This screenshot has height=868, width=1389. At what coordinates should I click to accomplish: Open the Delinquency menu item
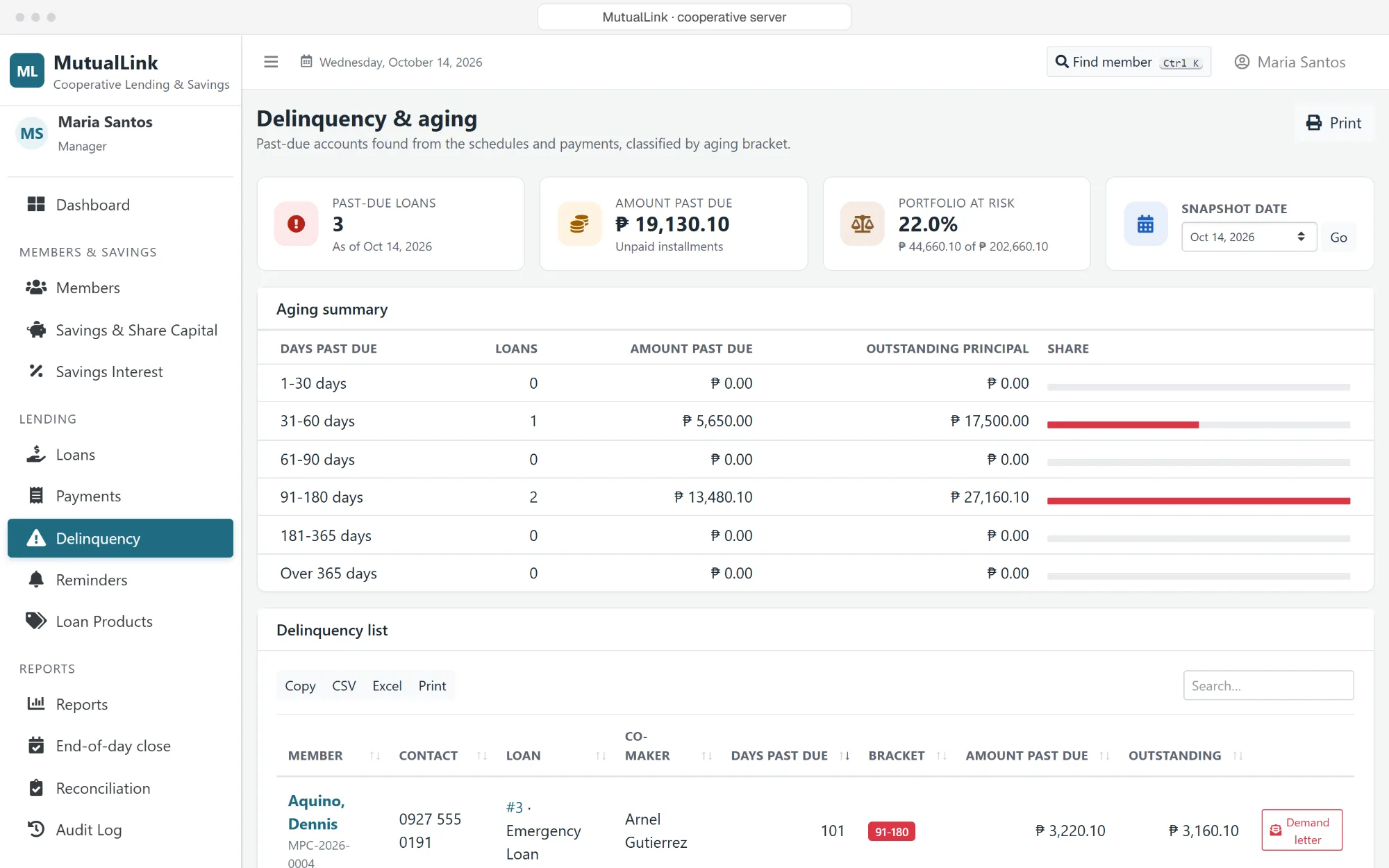pyautogui.click(x=120, y=538)
